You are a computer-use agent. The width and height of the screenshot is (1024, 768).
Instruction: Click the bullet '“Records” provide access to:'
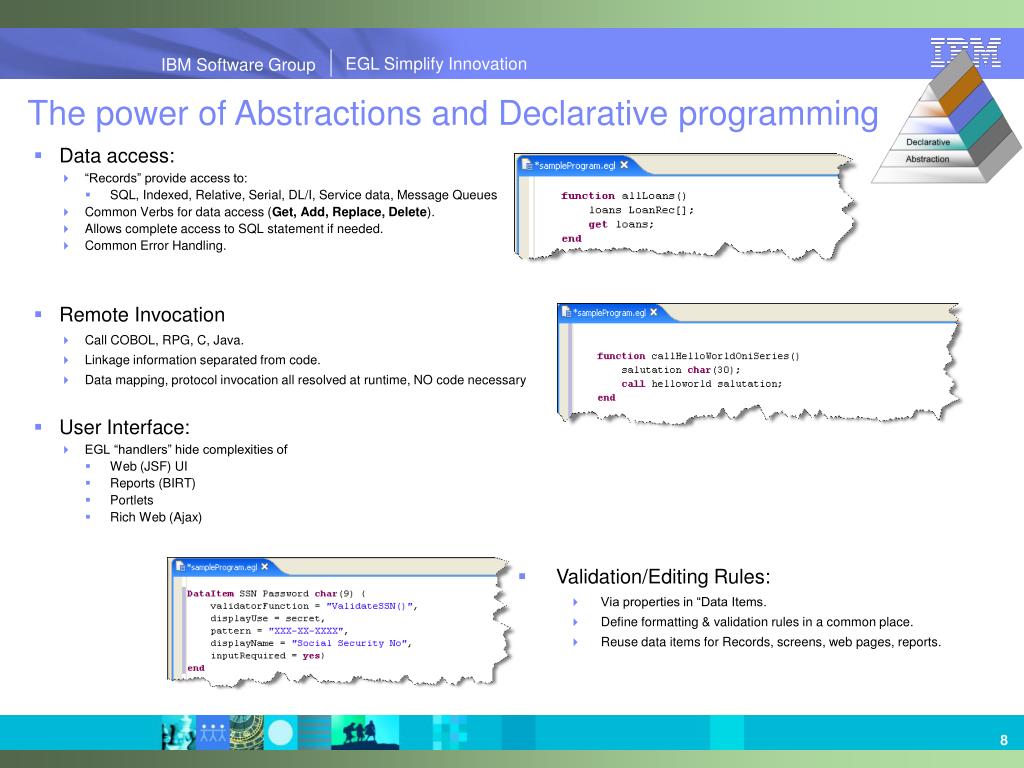click(x=166, y=178)
